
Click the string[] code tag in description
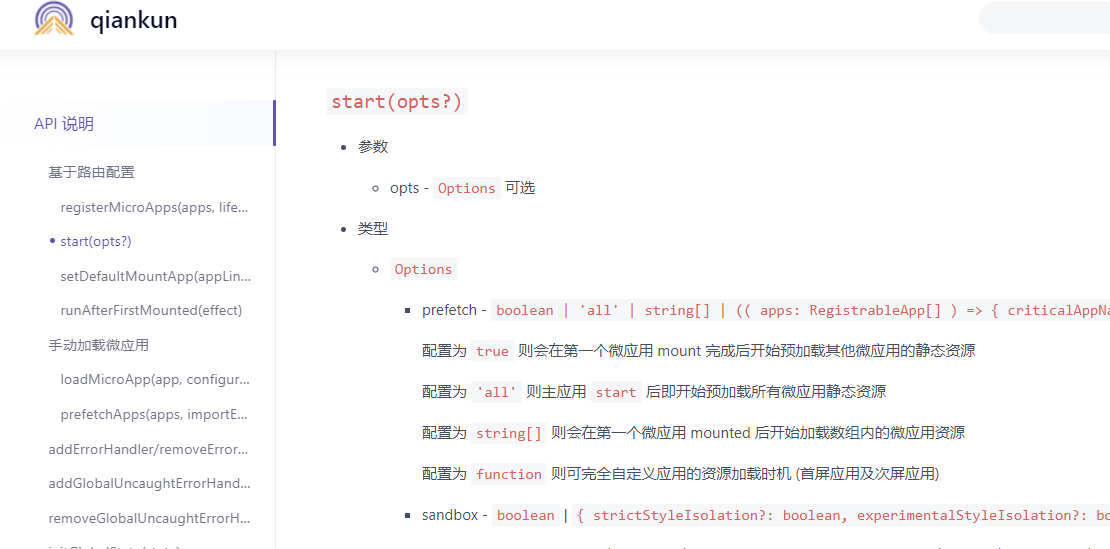coord(508,433)
